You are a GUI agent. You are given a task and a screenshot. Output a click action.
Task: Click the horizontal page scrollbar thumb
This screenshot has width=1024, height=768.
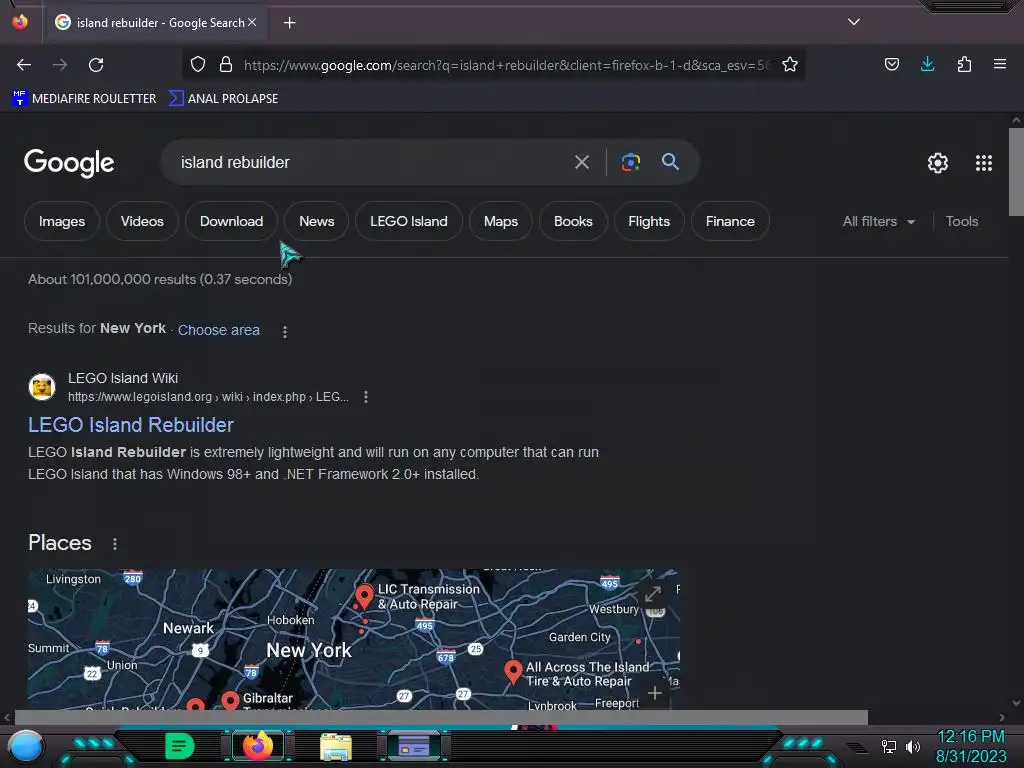click(441, 717)
